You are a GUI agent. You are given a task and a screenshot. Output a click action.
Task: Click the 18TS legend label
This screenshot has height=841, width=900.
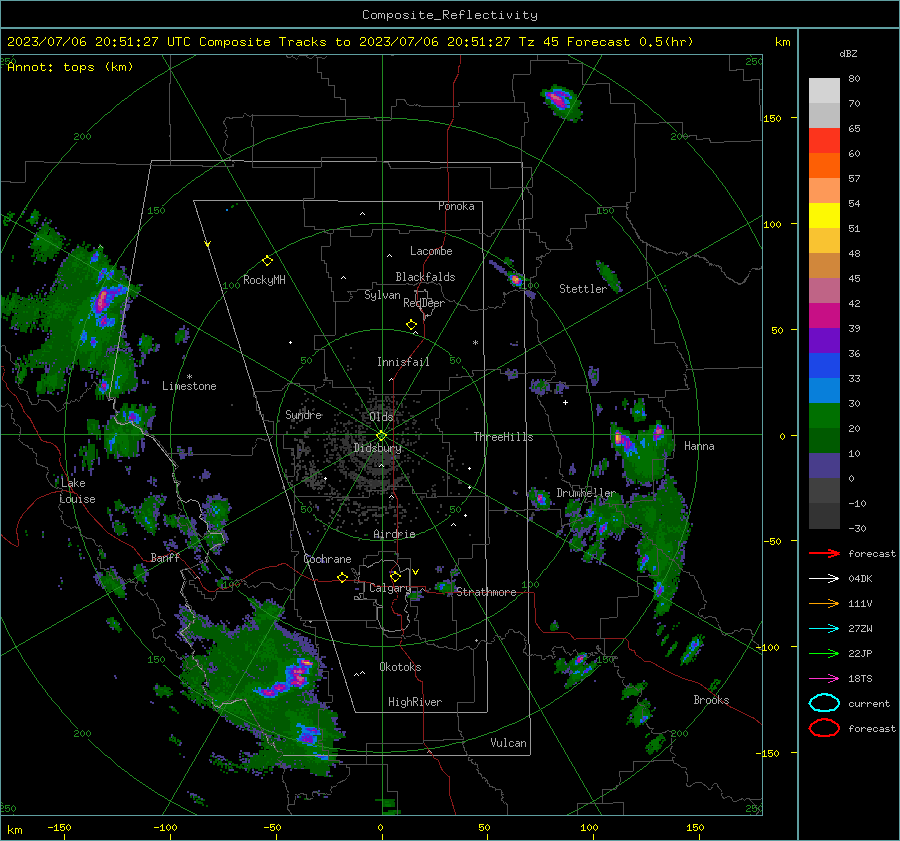click(860, 679)
